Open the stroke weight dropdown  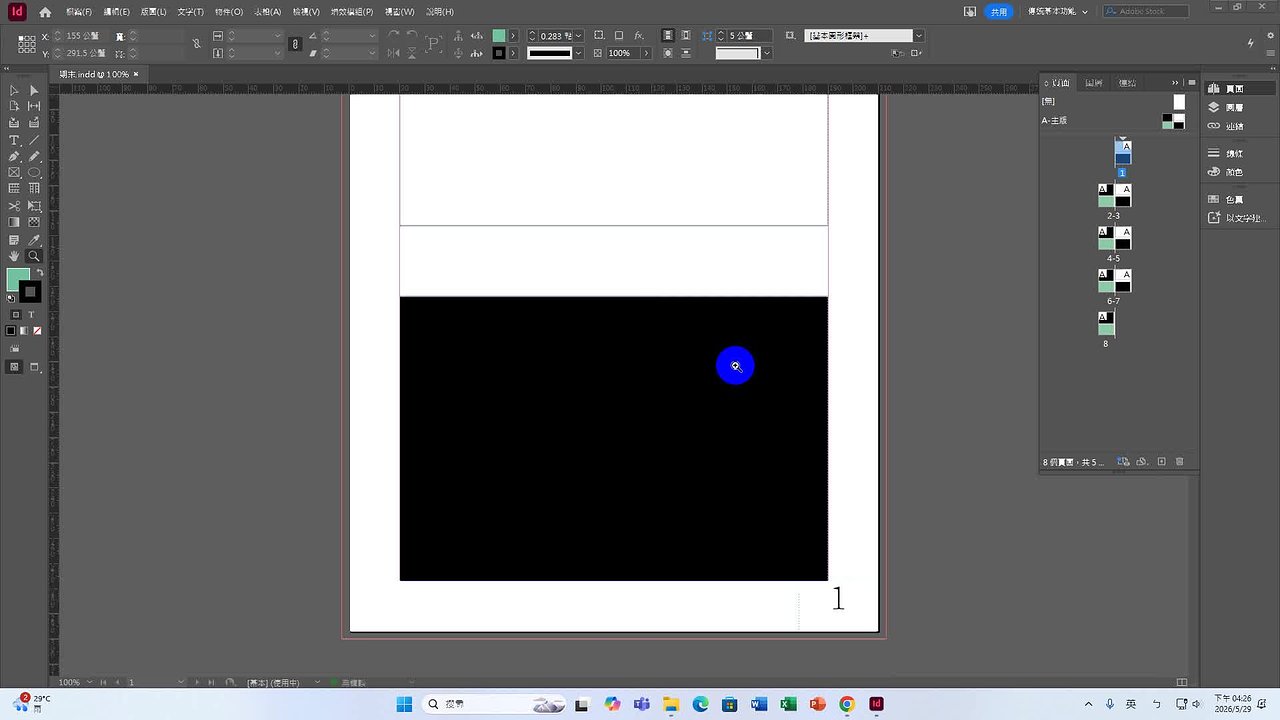(579, 36)
